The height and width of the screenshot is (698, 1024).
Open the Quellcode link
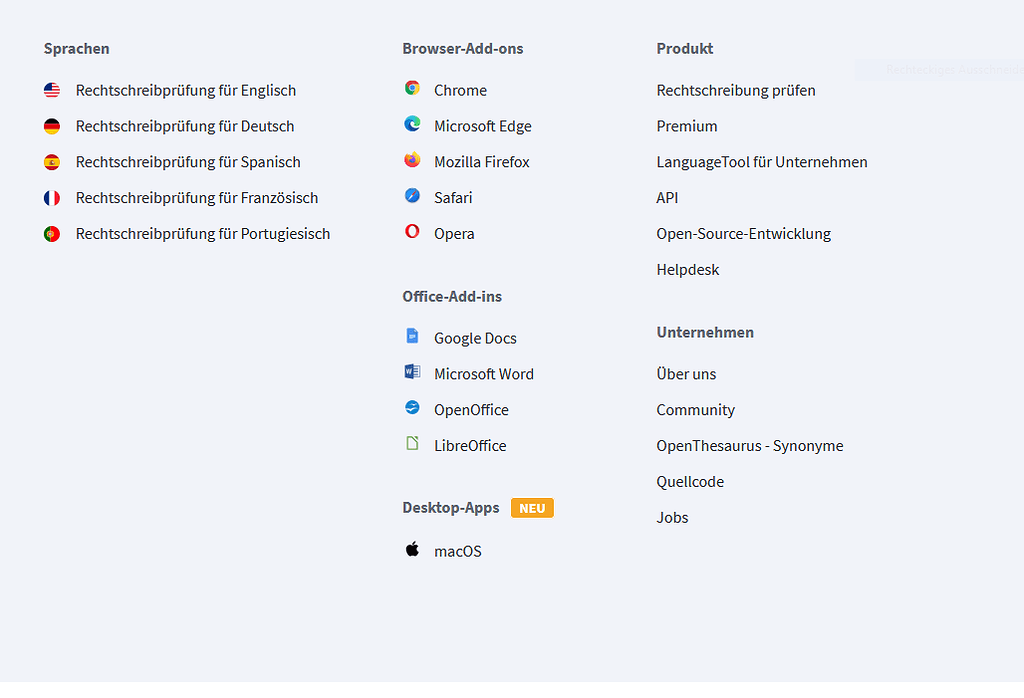click(690, 482)
